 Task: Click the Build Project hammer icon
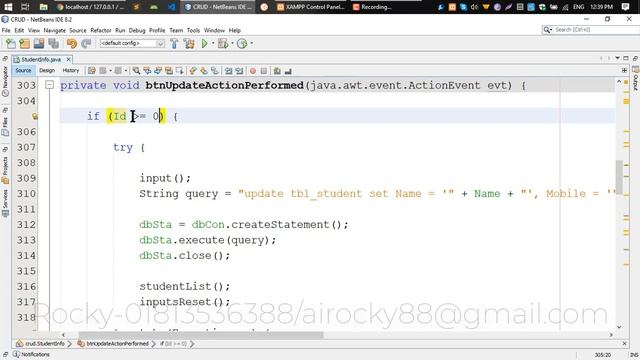174,43
